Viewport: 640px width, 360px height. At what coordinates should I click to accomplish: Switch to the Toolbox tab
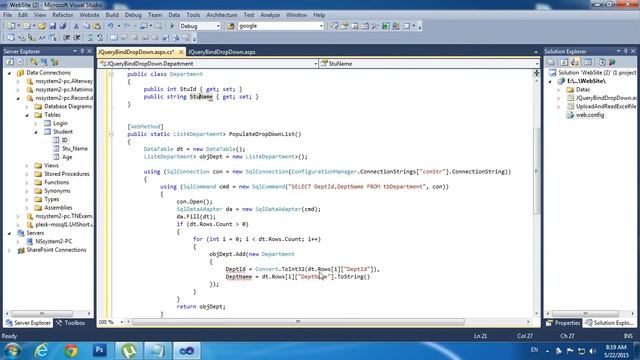point(71,323)
